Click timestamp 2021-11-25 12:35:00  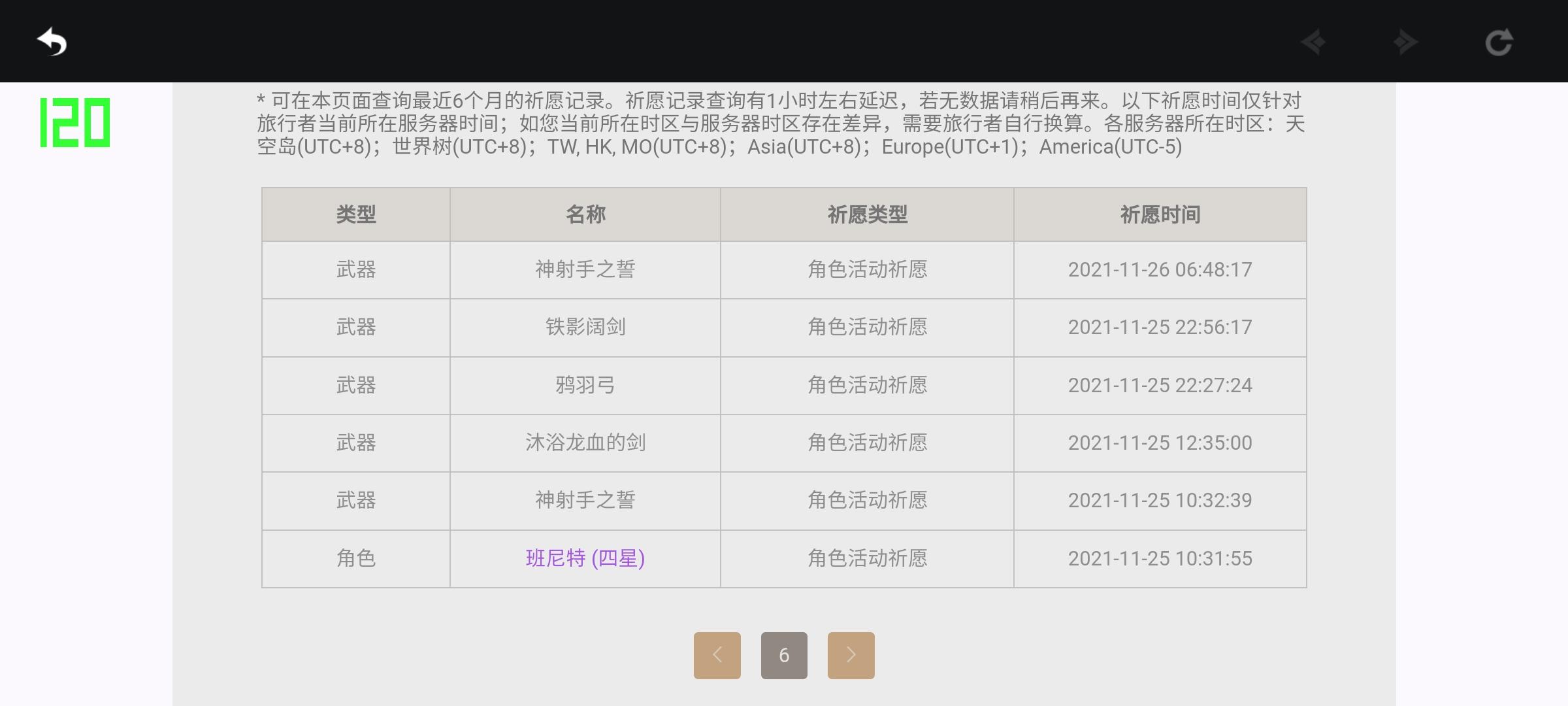1160,443
